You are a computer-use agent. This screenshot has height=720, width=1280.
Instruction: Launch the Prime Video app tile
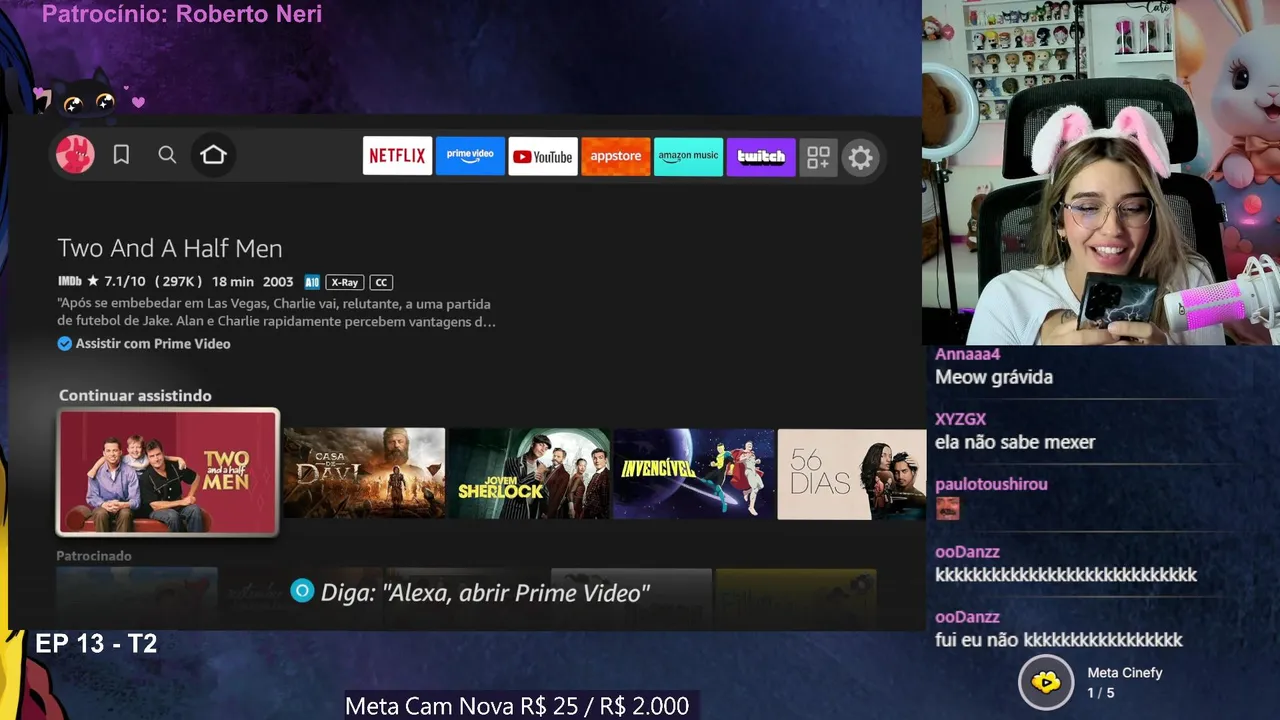[470, 156]
